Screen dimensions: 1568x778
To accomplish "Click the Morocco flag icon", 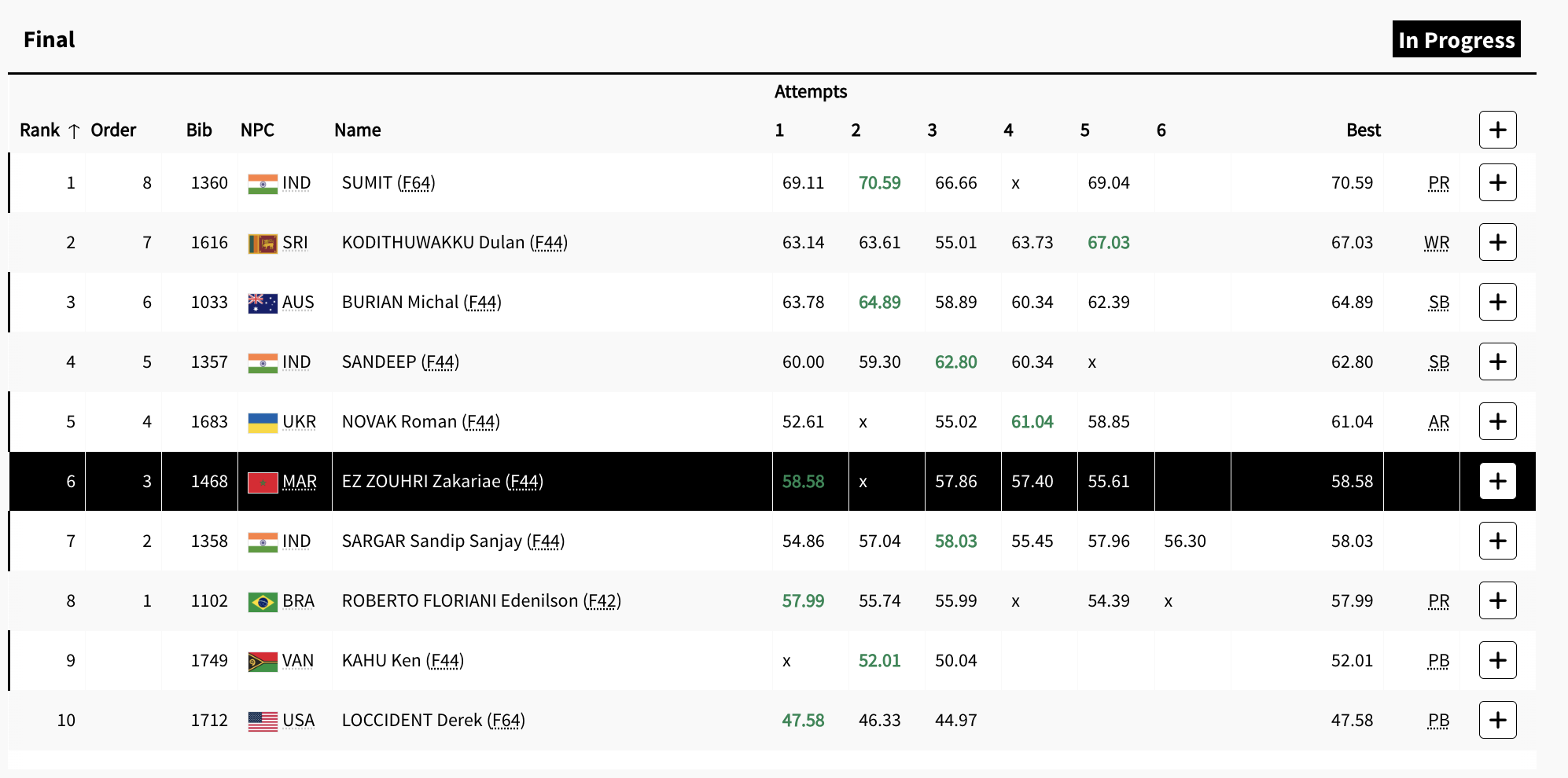I will [262, 482].
